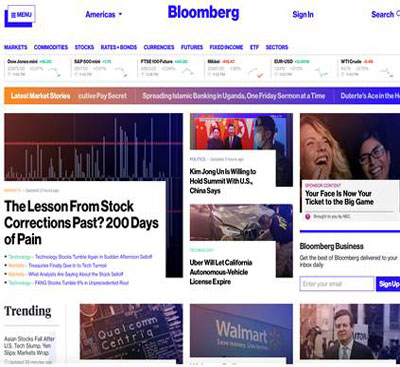Read The Lesson From Stock Corrections headline
This screenshot has width=400, height=367.
coord(81,223)
